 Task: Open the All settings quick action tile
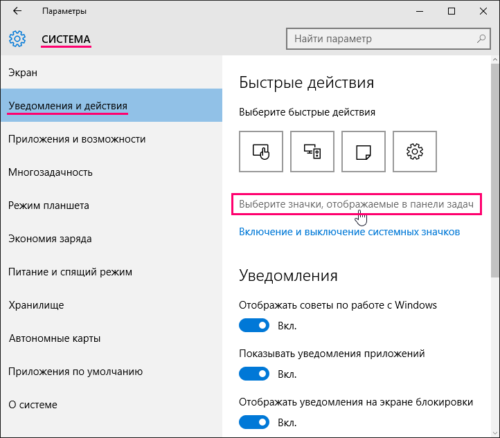[x=415, y=152]
